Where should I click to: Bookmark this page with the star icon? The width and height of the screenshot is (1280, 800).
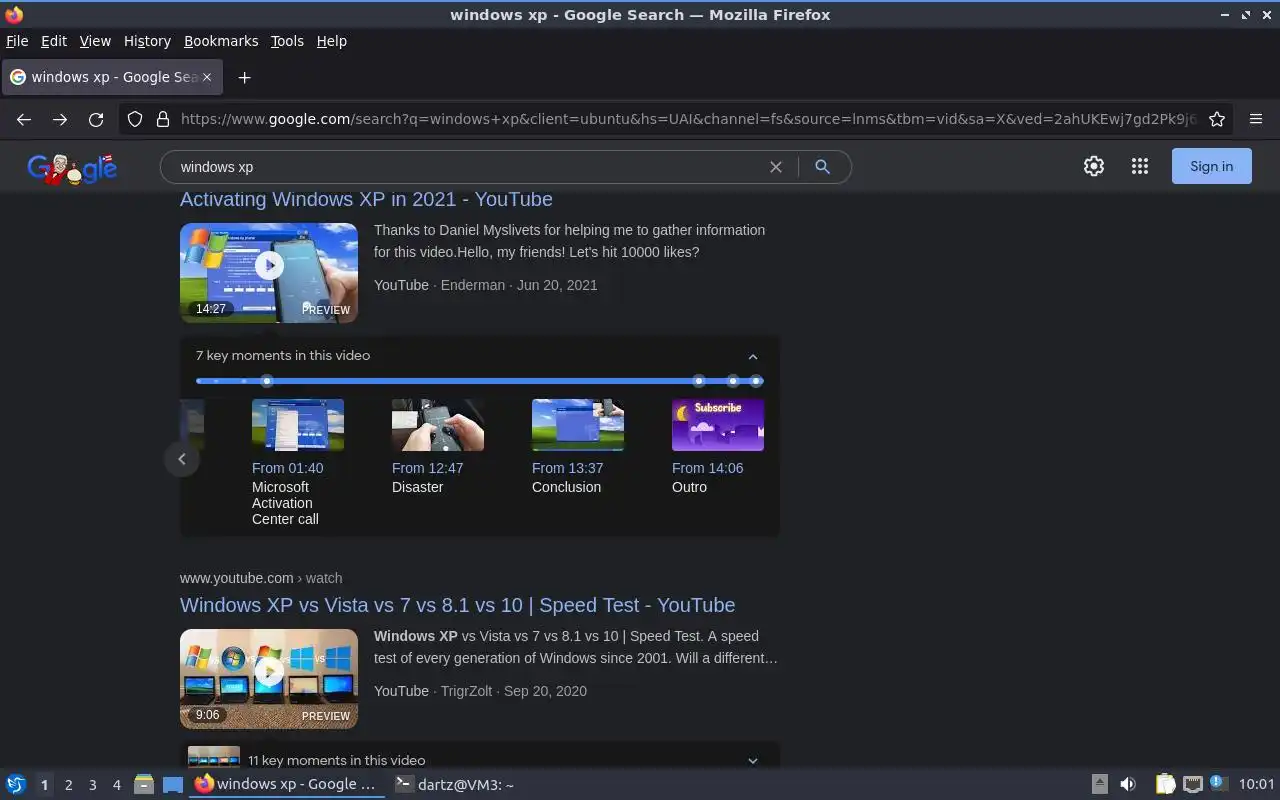pos(1217,119)
